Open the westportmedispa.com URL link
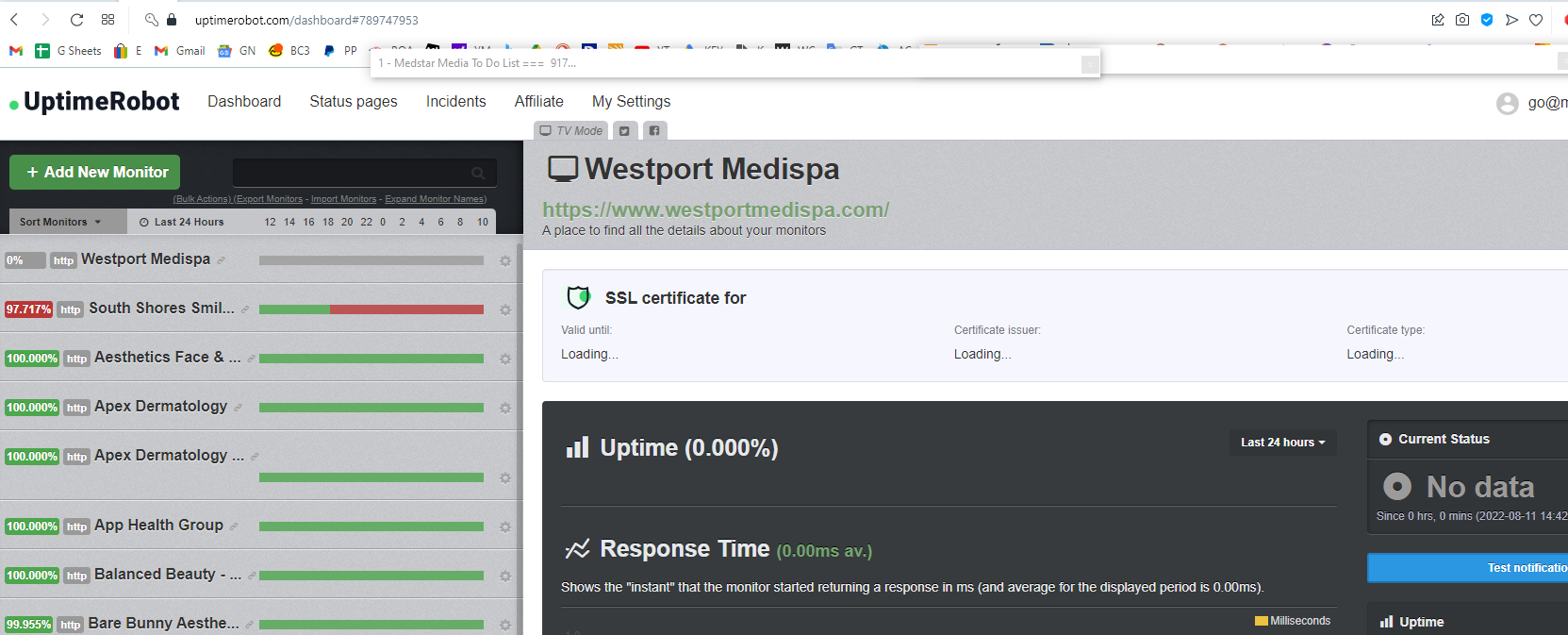1568x635 pixels. point(716,209)
